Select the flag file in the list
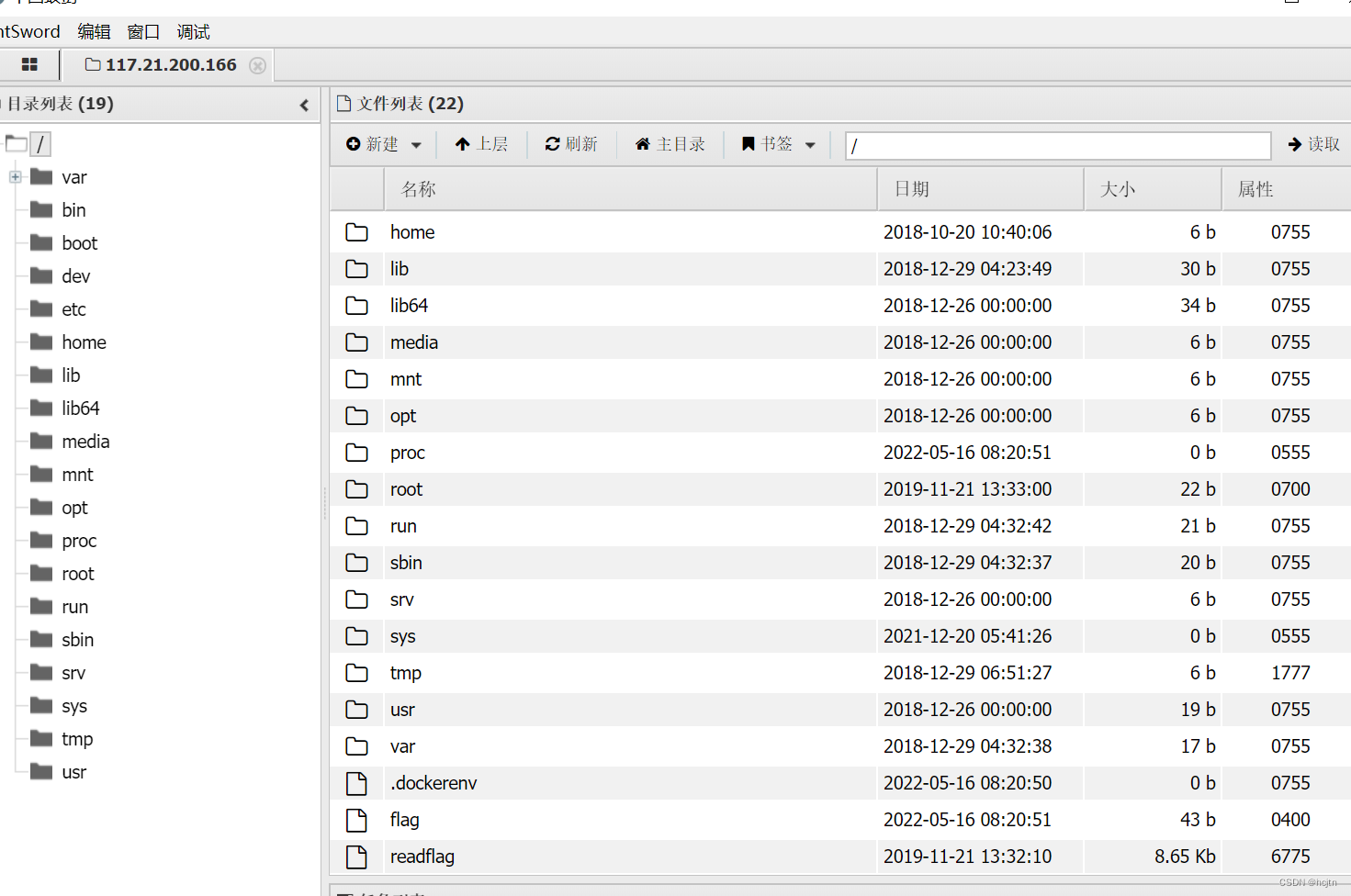The width and height of the screenshot is (1351, 896). coord(403,819)
